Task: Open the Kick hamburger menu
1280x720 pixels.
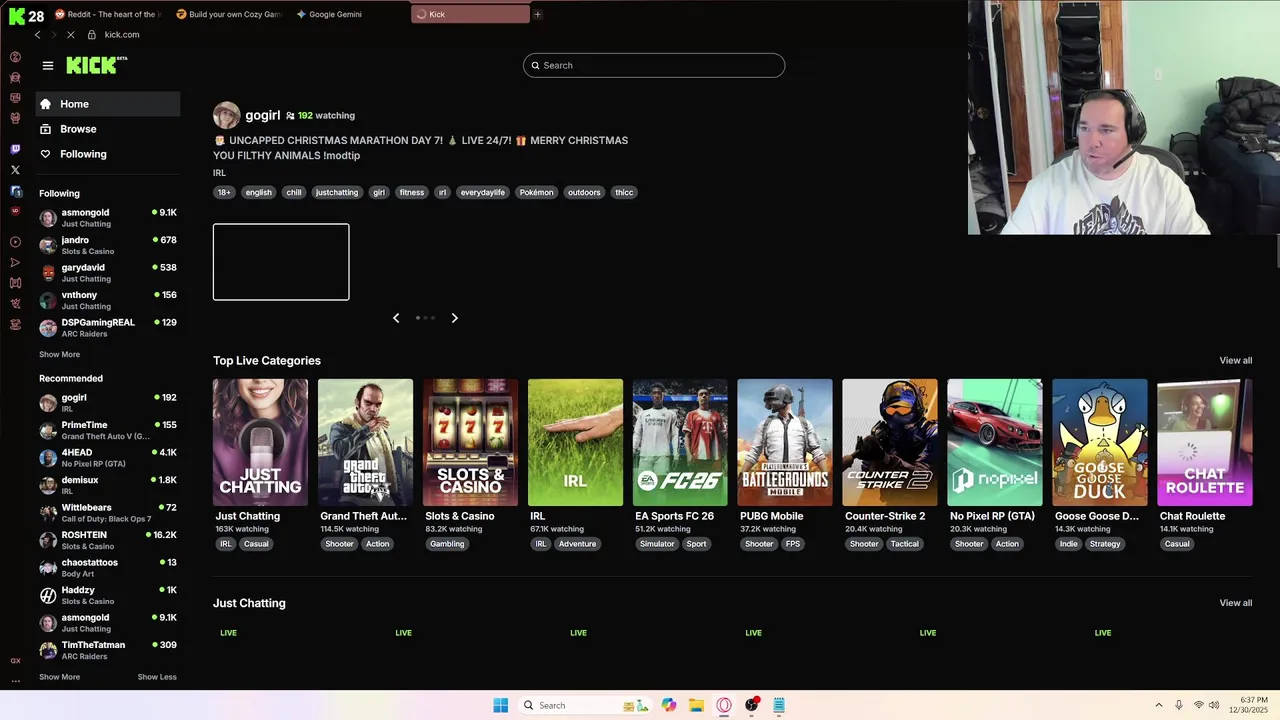Action: (x=47, y=66)
